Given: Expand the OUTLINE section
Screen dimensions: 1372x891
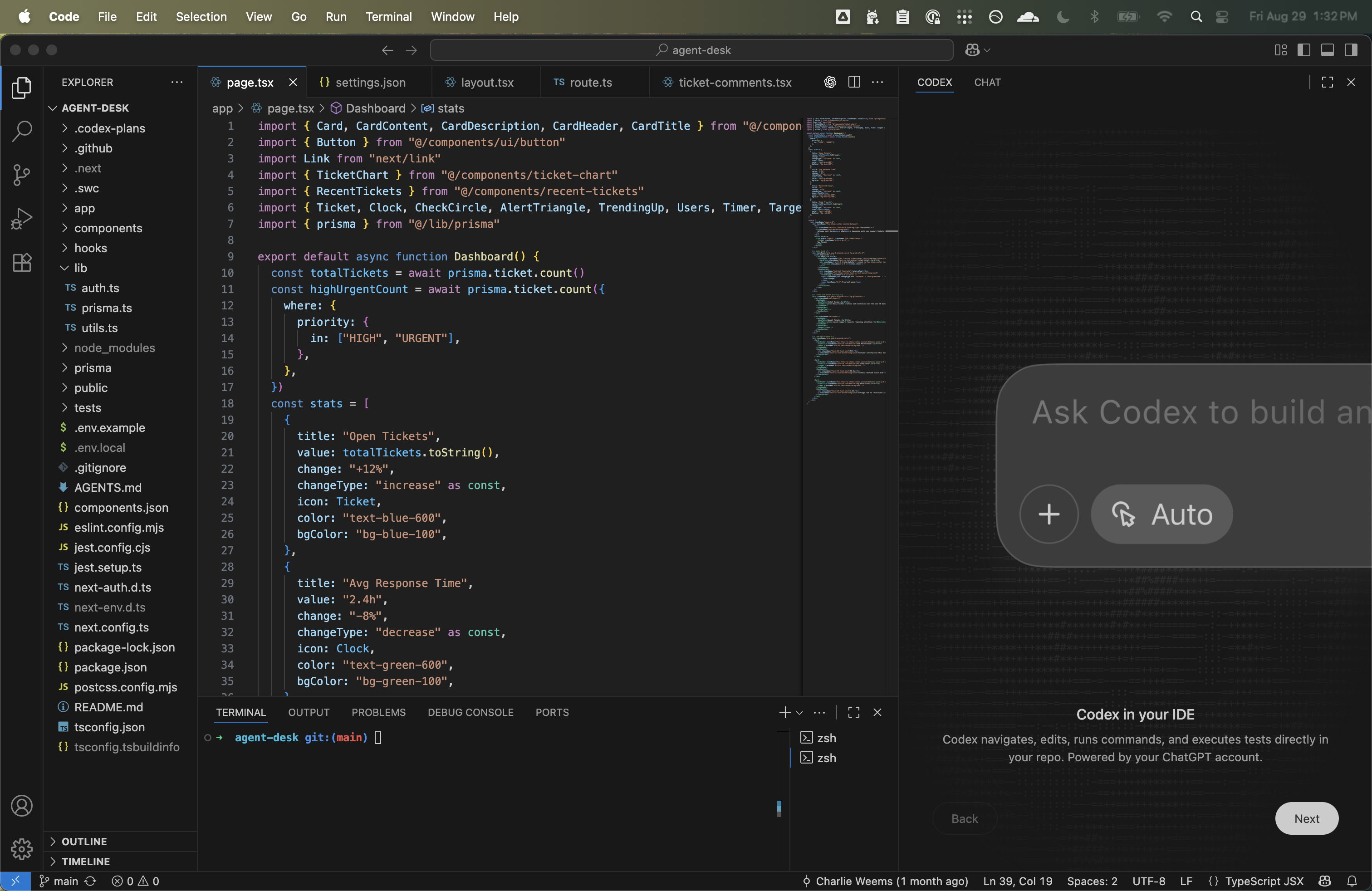Looking at the screenshot, I should [84, 842].
